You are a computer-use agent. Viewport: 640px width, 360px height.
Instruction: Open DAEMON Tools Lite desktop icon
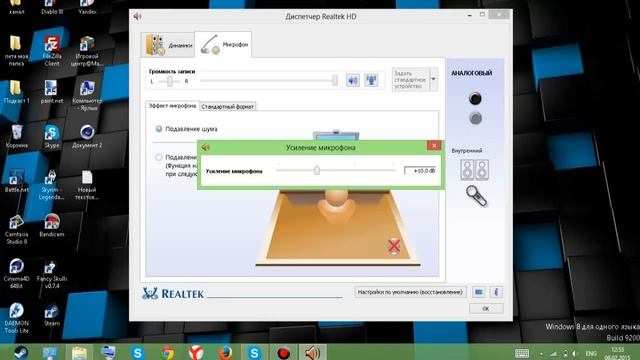click(16, 318)
